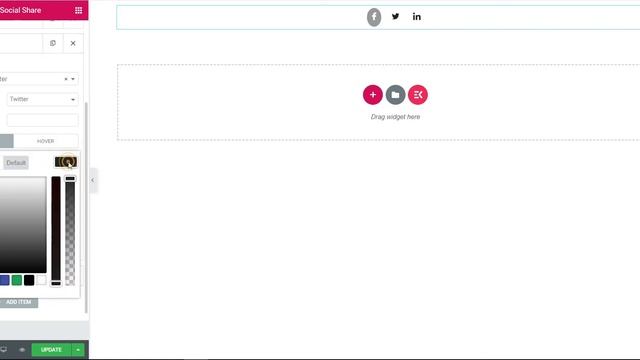Open the widgets grid menu icon
Viewport: 640px width, 360px height.
[78, 10]
